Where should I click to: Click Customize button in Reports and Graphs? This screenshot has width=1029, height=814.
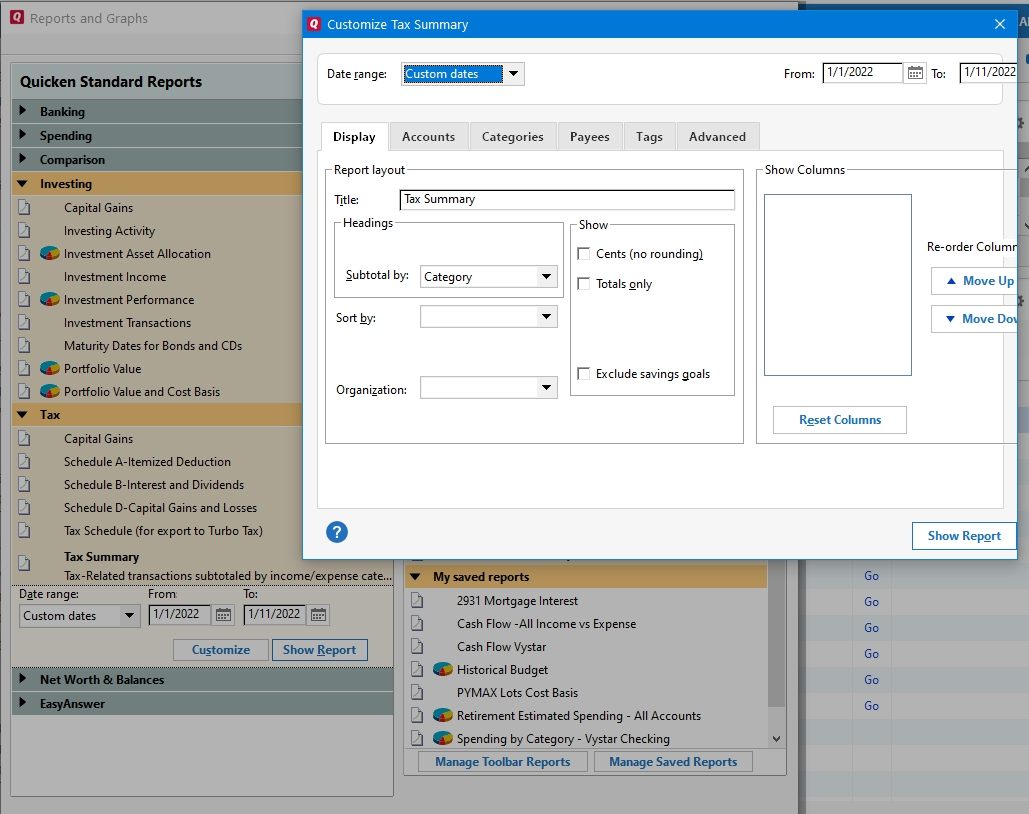220,650
